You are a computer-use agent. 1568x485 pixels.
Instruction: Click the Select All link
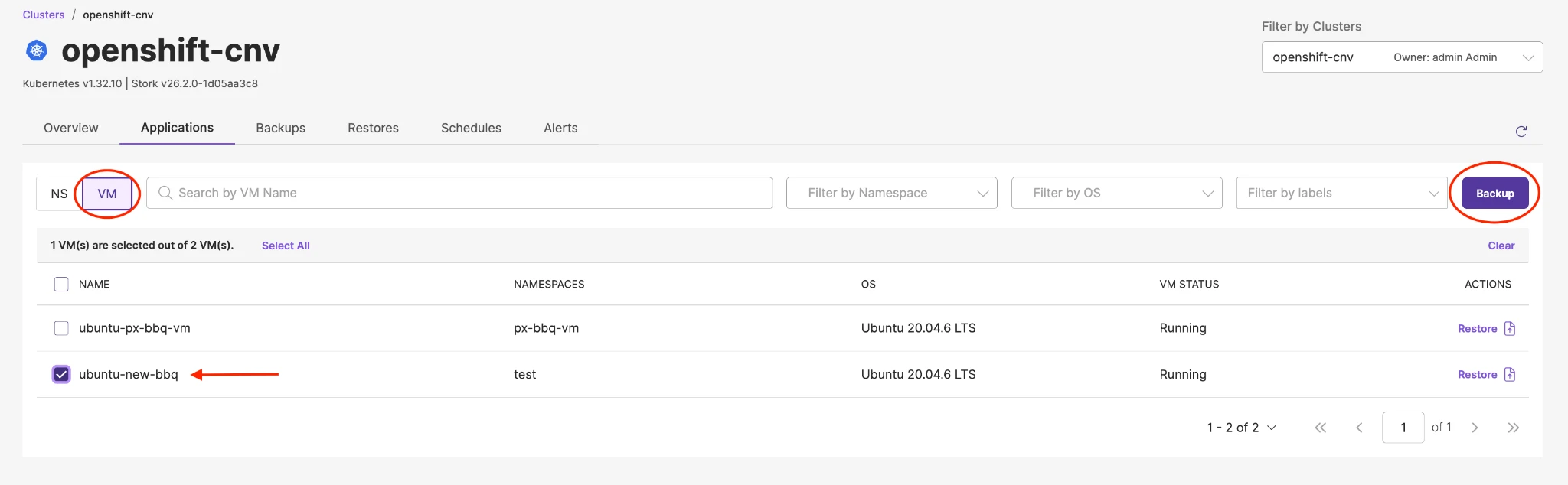coord(286,246)
